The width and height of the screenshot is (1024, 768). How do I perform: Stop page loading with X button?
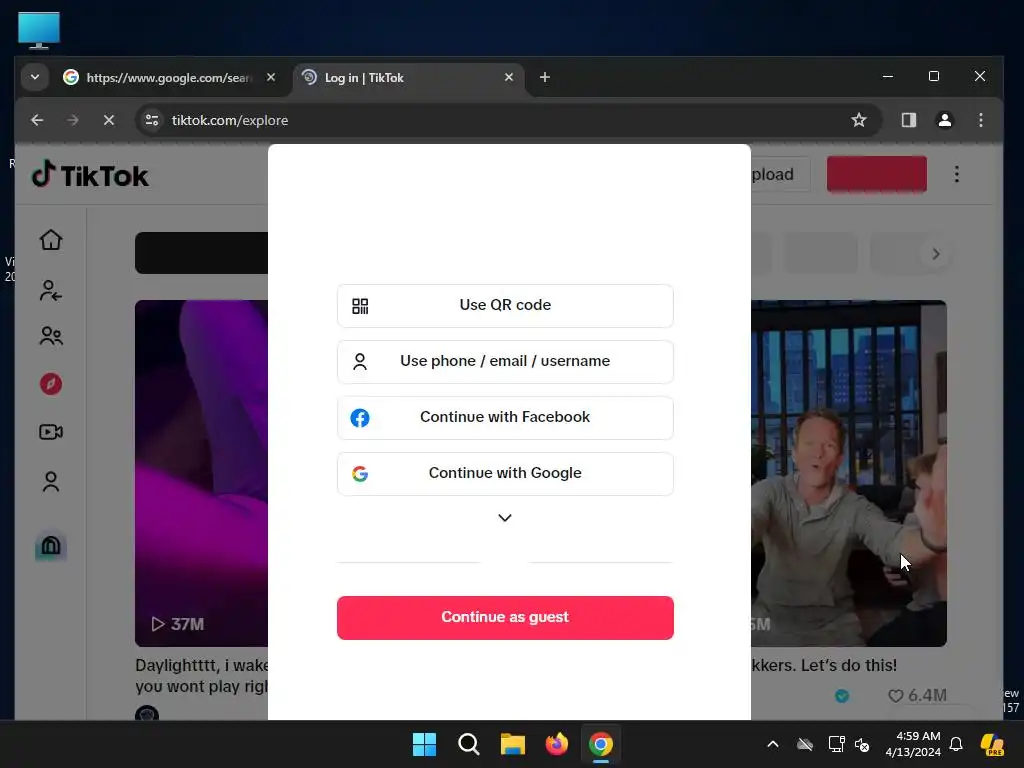(x=109, y=120)
